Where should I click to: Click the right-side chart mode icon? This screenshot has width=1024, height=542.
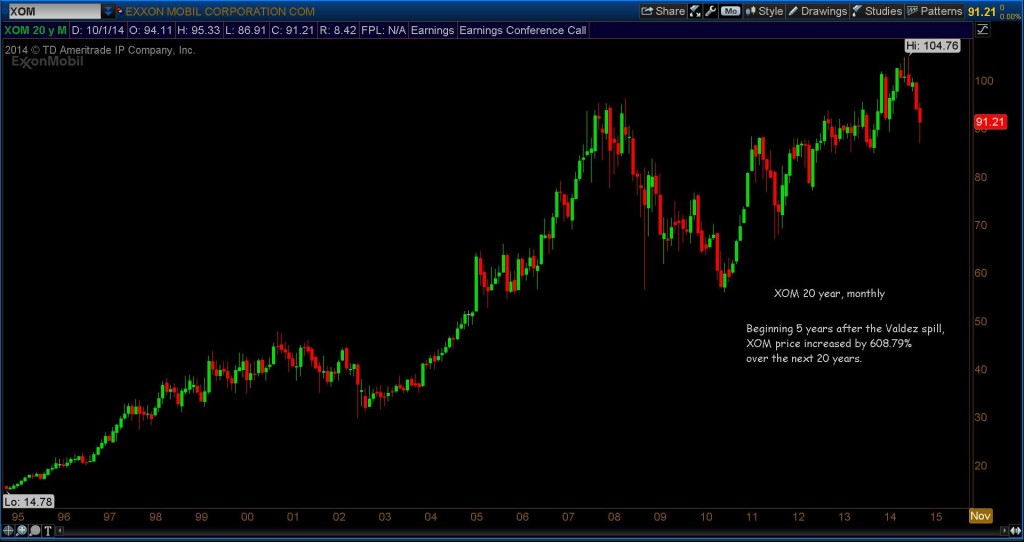pos(982,30)
